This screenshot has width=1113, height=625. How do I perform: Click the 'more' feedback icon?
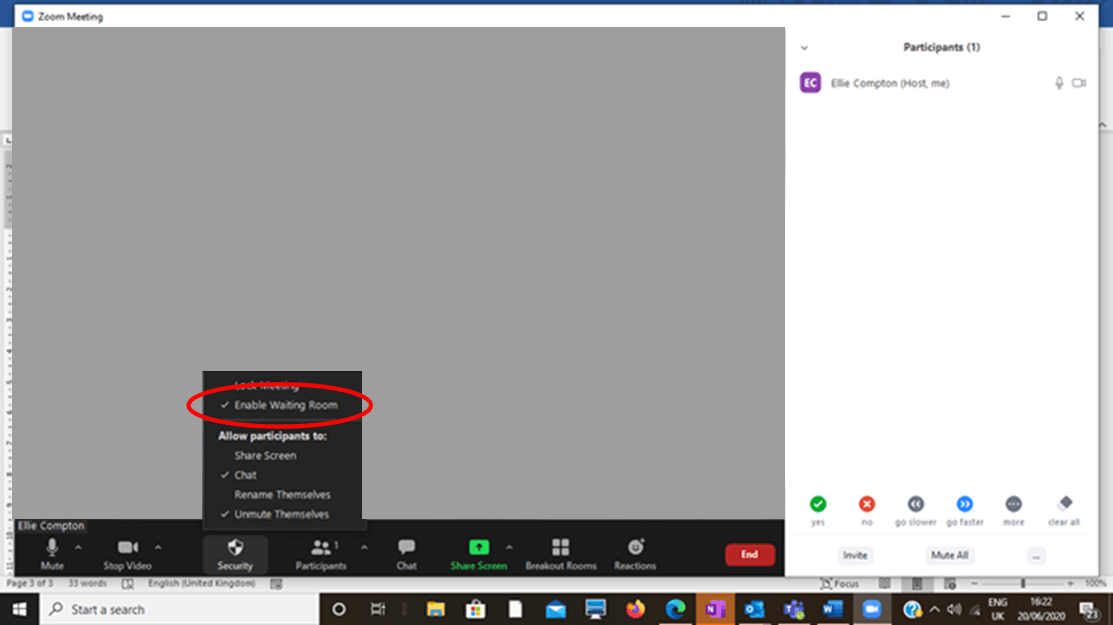click(x=1014, y=504)
